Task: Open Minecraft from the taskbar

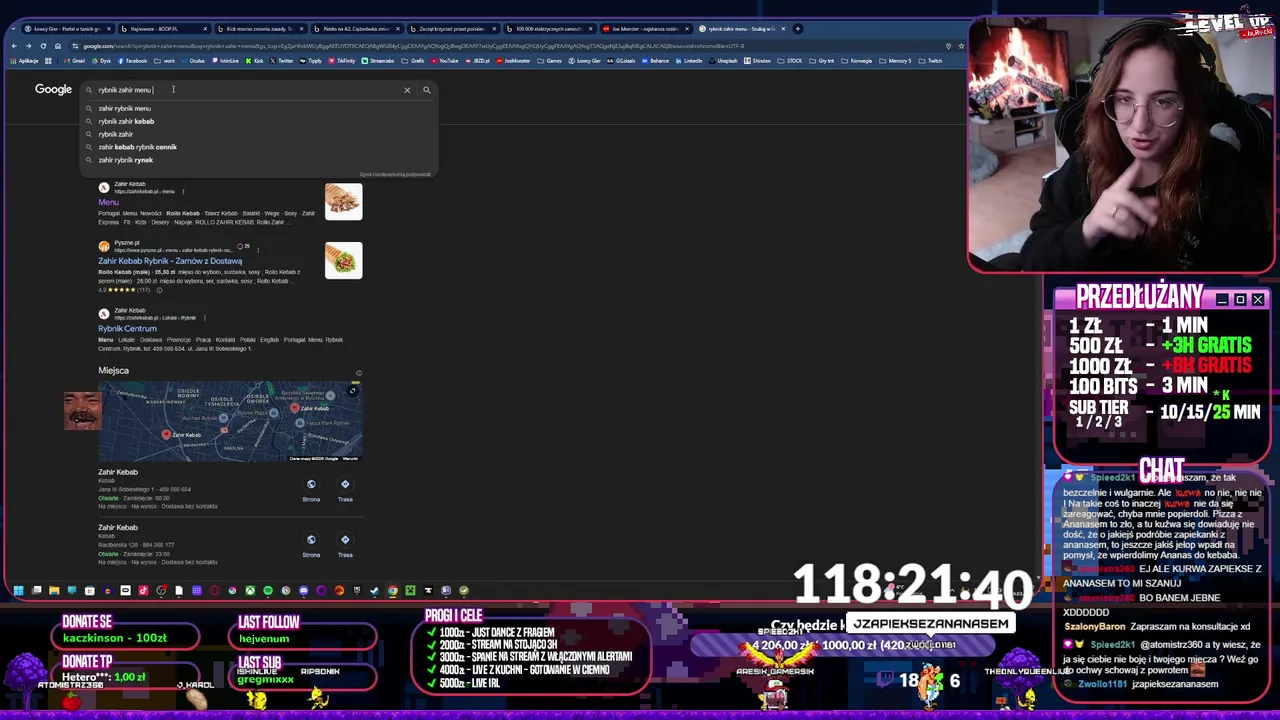Action: [410, 590]
